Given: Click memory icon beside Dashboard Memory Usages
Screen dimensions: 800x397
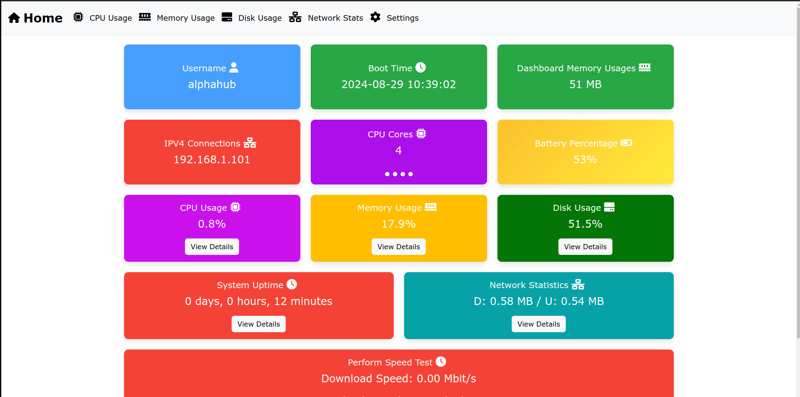Looking at the screenshot, I should (645, 67).
